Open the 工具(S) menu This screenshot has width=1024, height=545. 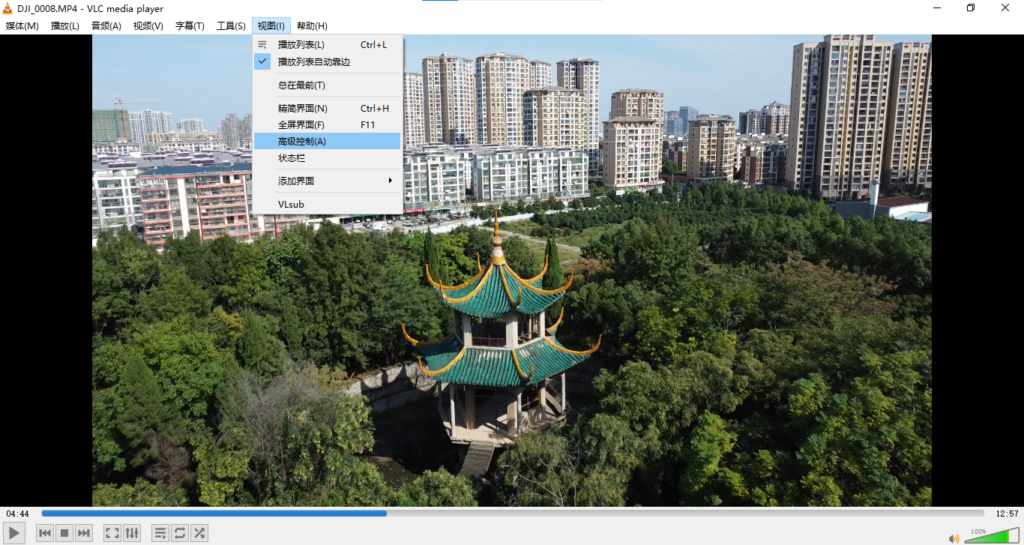pos(231,26)
